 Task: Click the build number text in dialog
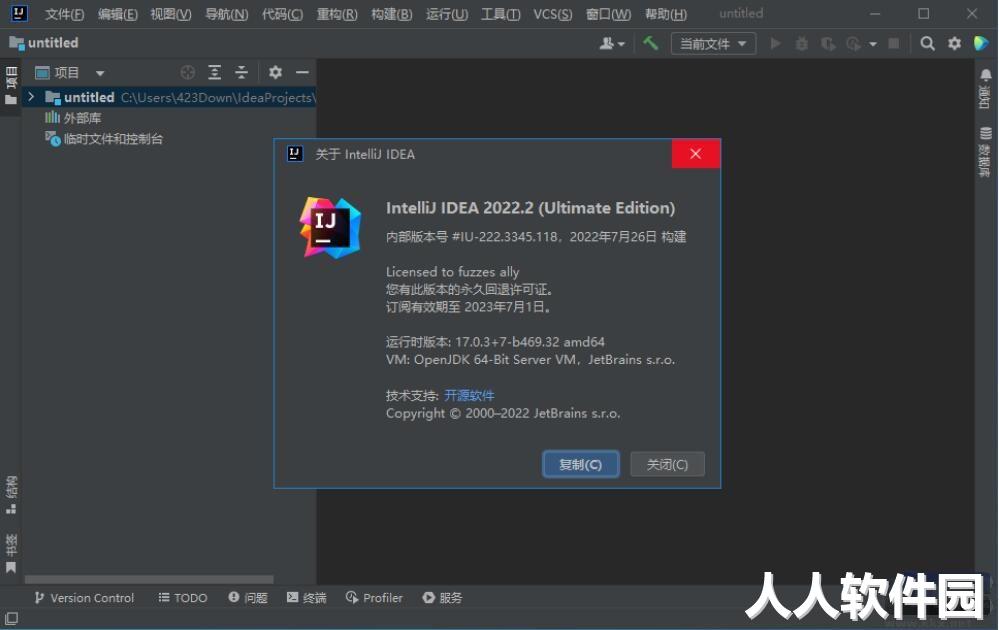[536, 237]
